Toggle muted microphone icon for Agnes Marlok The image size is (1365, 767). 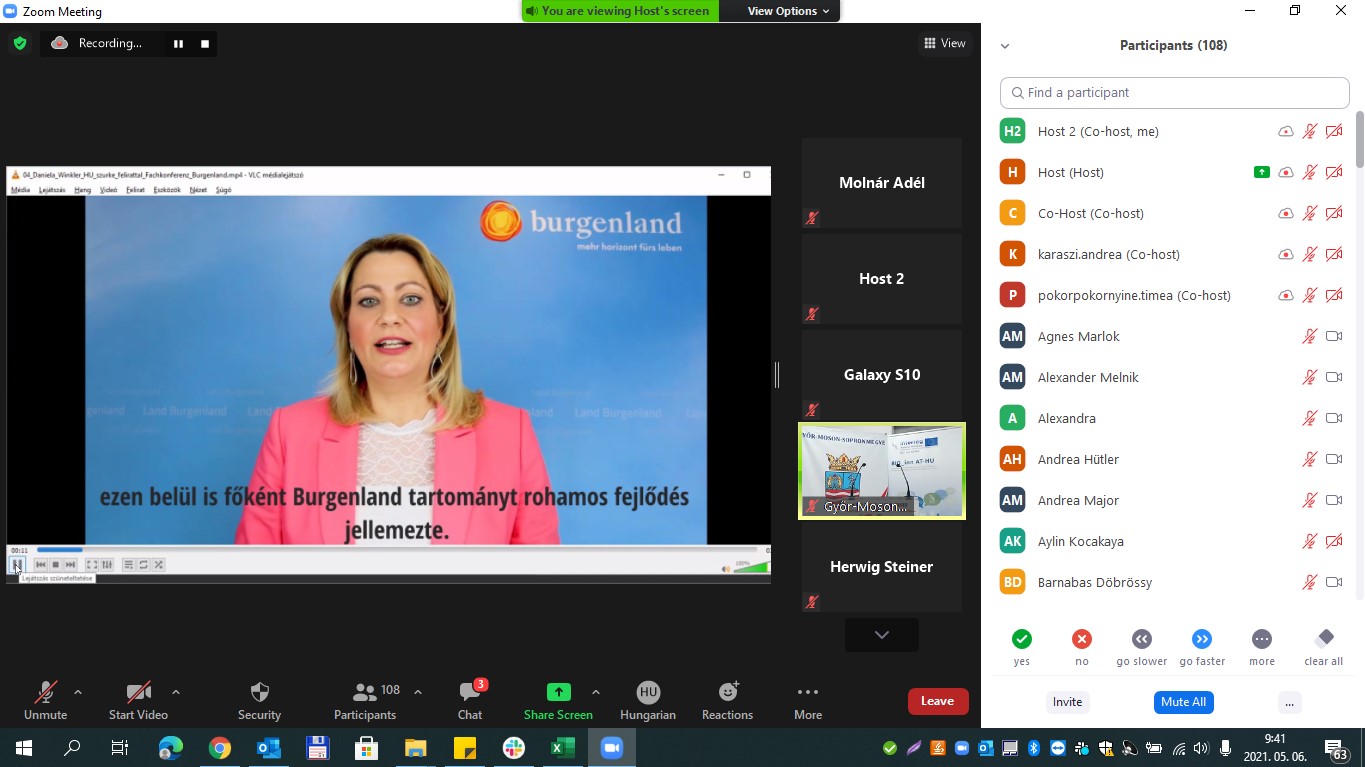(1309, 336)
